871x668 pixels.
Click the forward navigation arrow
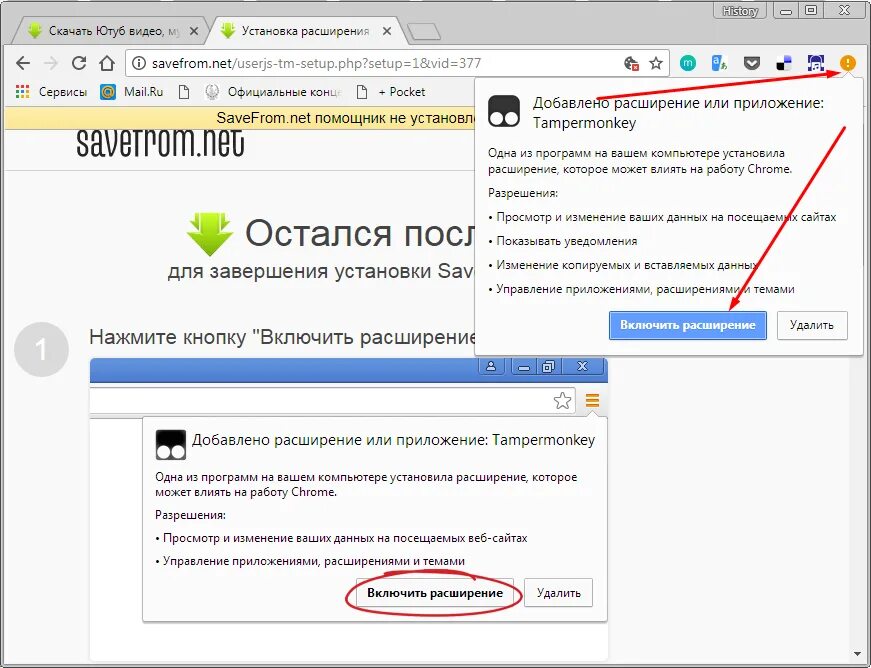click(x=51, y=63)
